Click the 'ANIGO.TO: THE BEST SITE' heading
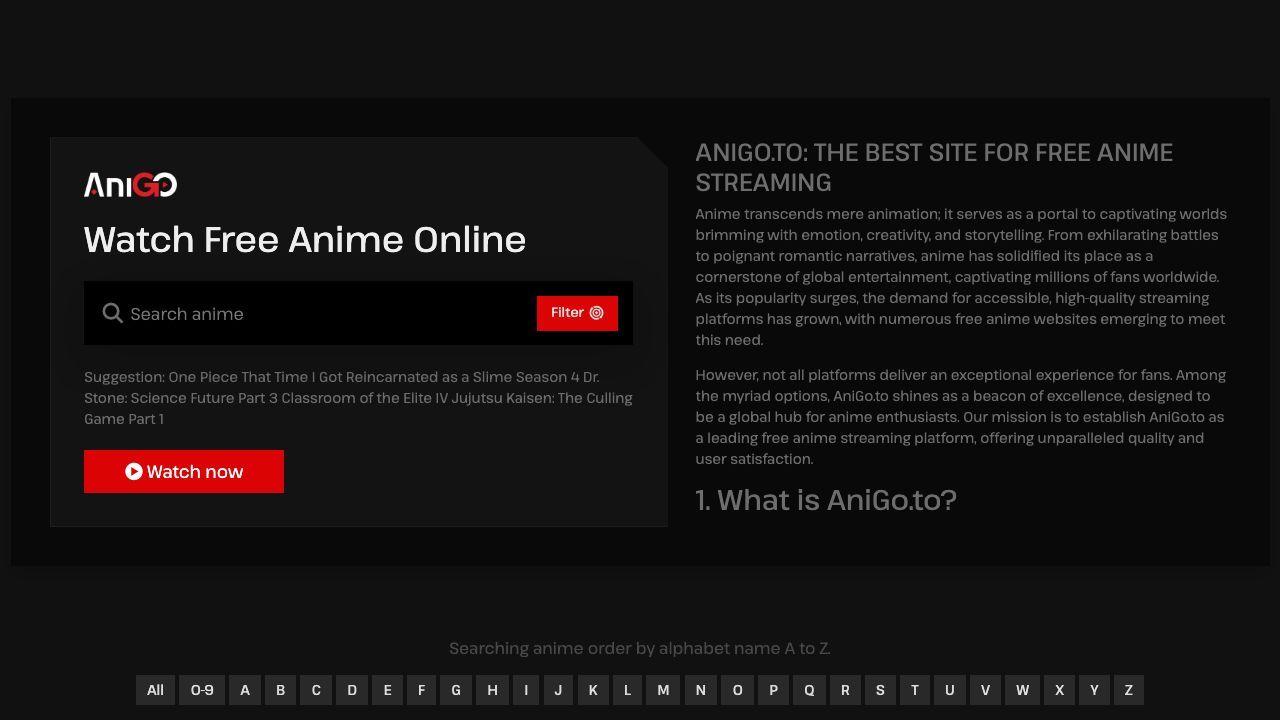 [934, 167]
